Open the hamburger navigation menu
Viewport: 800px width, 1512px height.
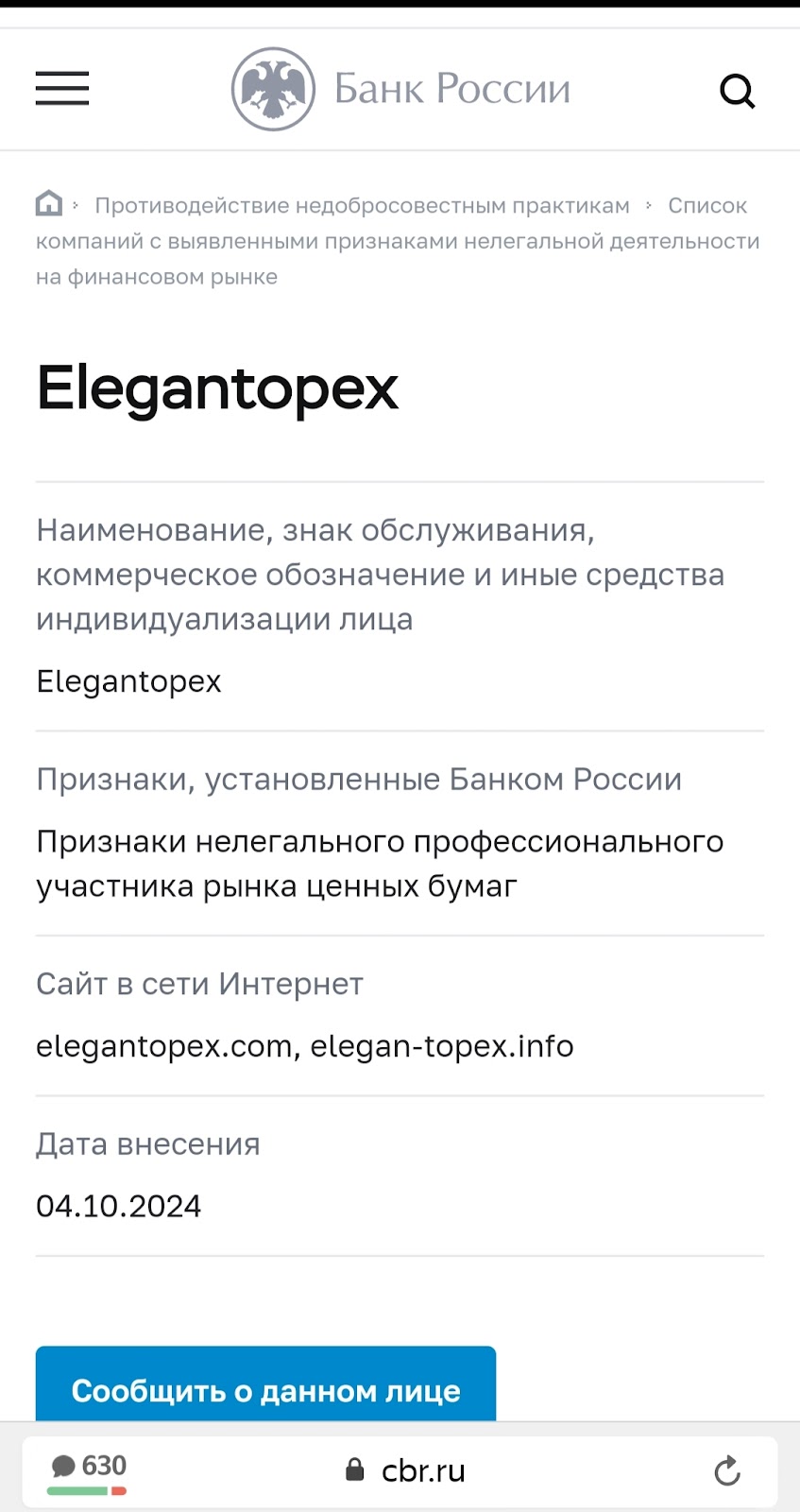coord(61,89)
